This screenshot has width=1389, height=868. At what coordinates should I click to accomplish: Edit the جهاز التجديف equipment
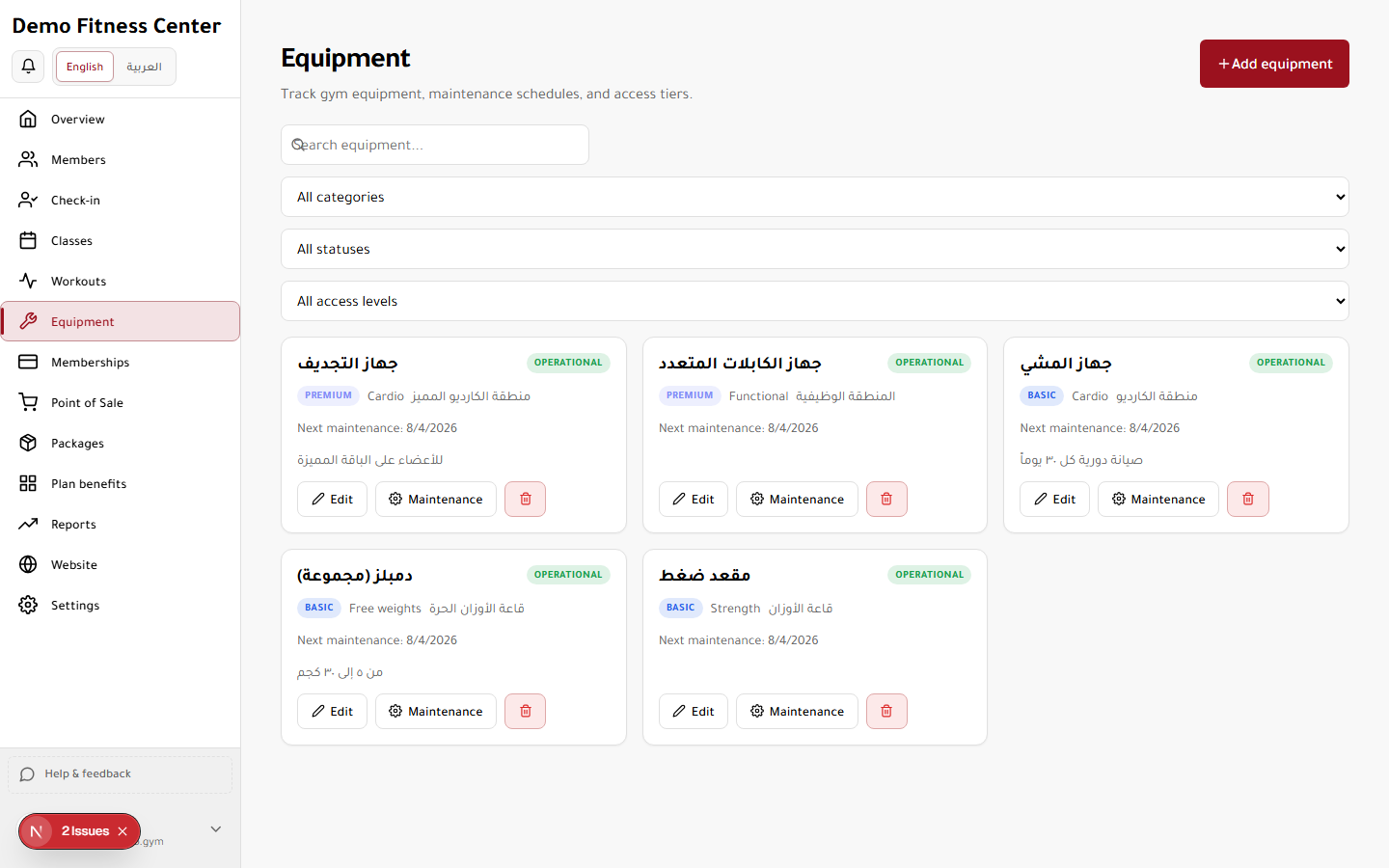332,500
